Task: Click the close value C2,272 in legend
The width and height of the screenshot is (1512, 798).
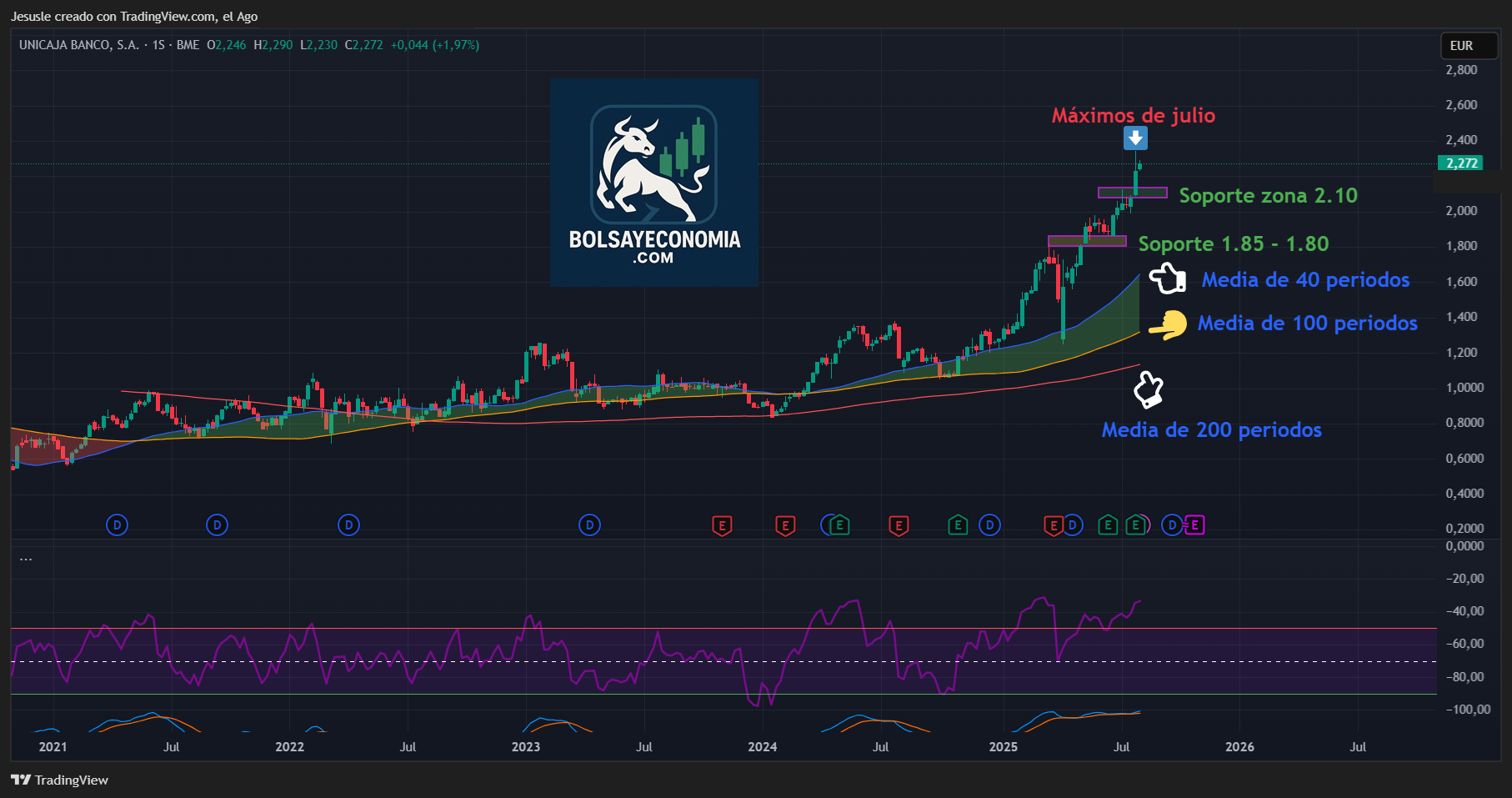Action: pos(364,45)
